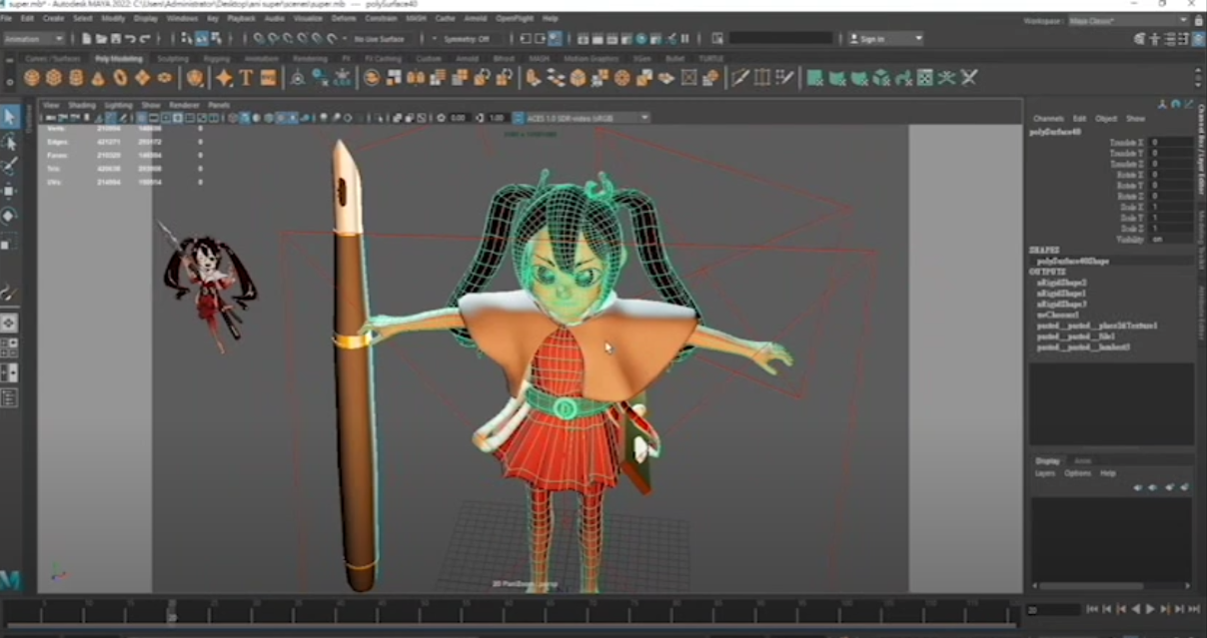Select the arrow Select tool in the toolbox
The image size is (1207, 638).
coord(10,117)
